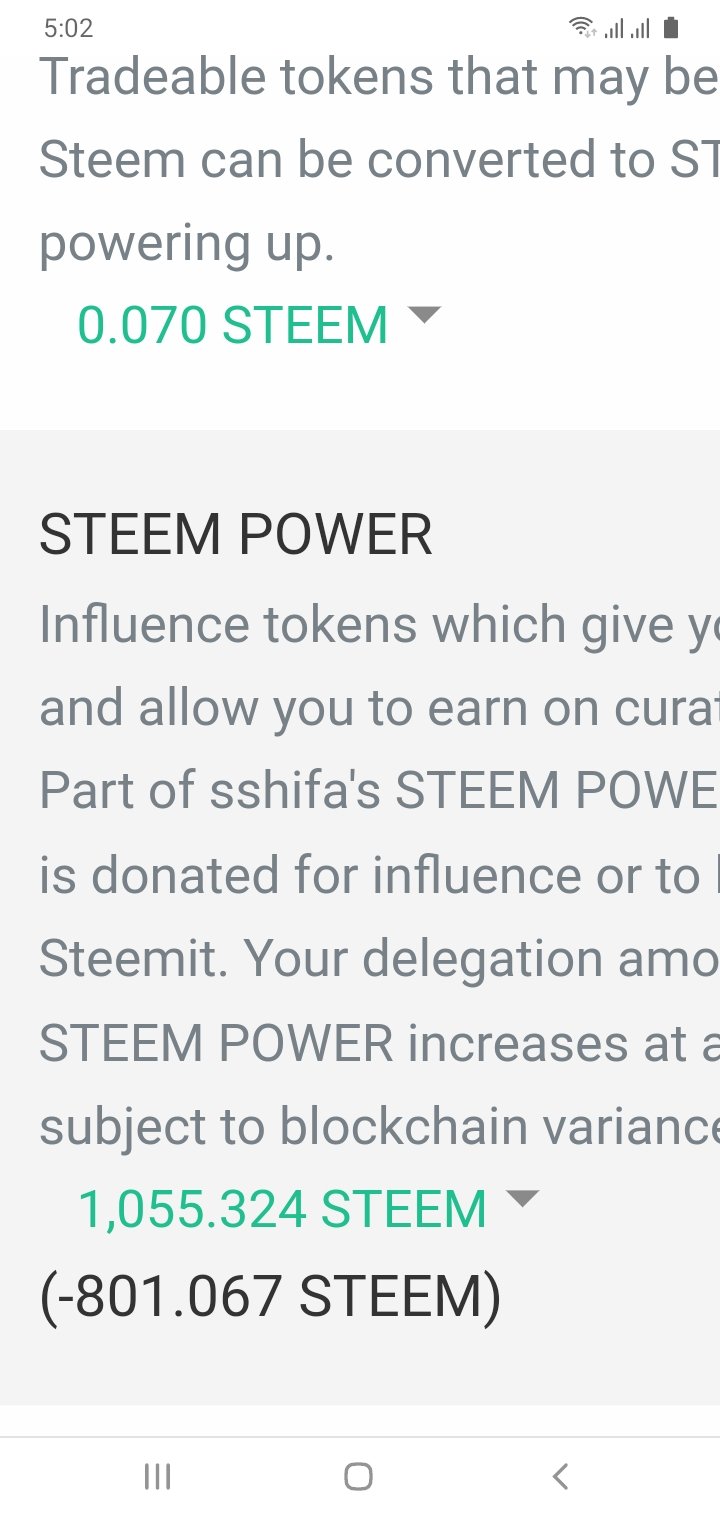Expand the arrow beside 0.070 STEEM

coord(424,315)
